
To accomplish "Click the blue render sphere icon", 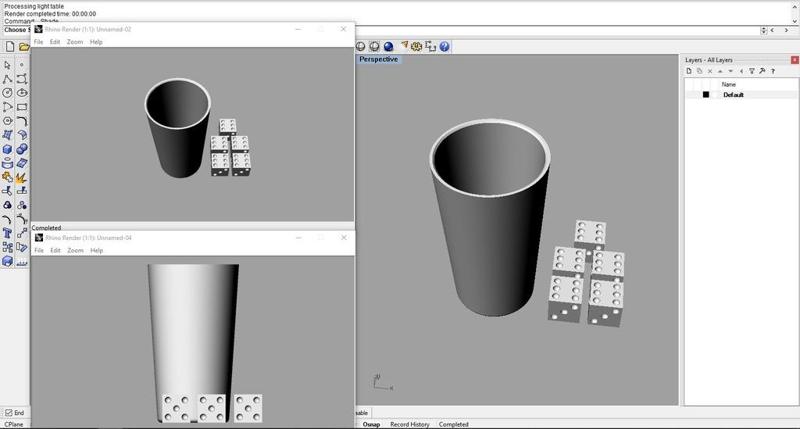I will [388, 46].
